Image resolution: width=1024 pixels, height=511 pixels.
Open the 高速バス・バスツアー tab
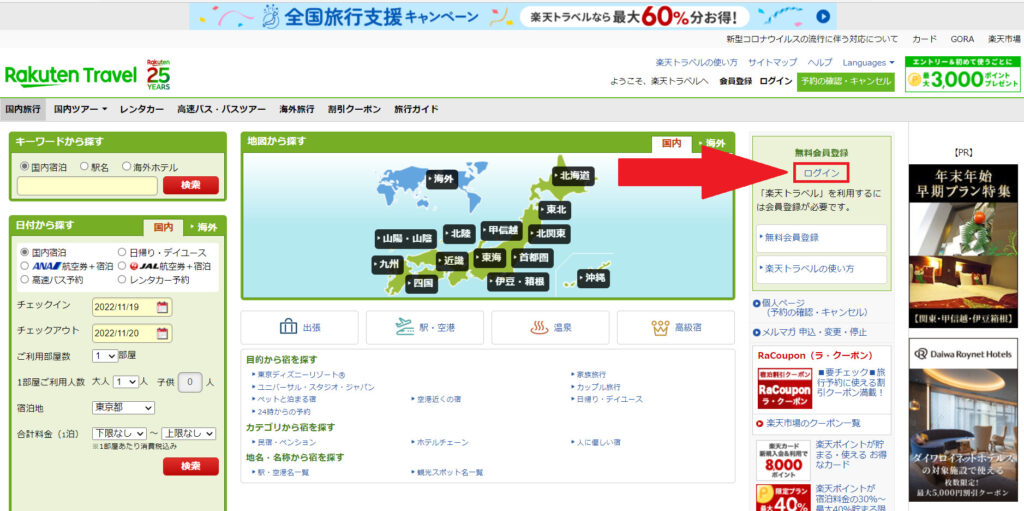221,109
